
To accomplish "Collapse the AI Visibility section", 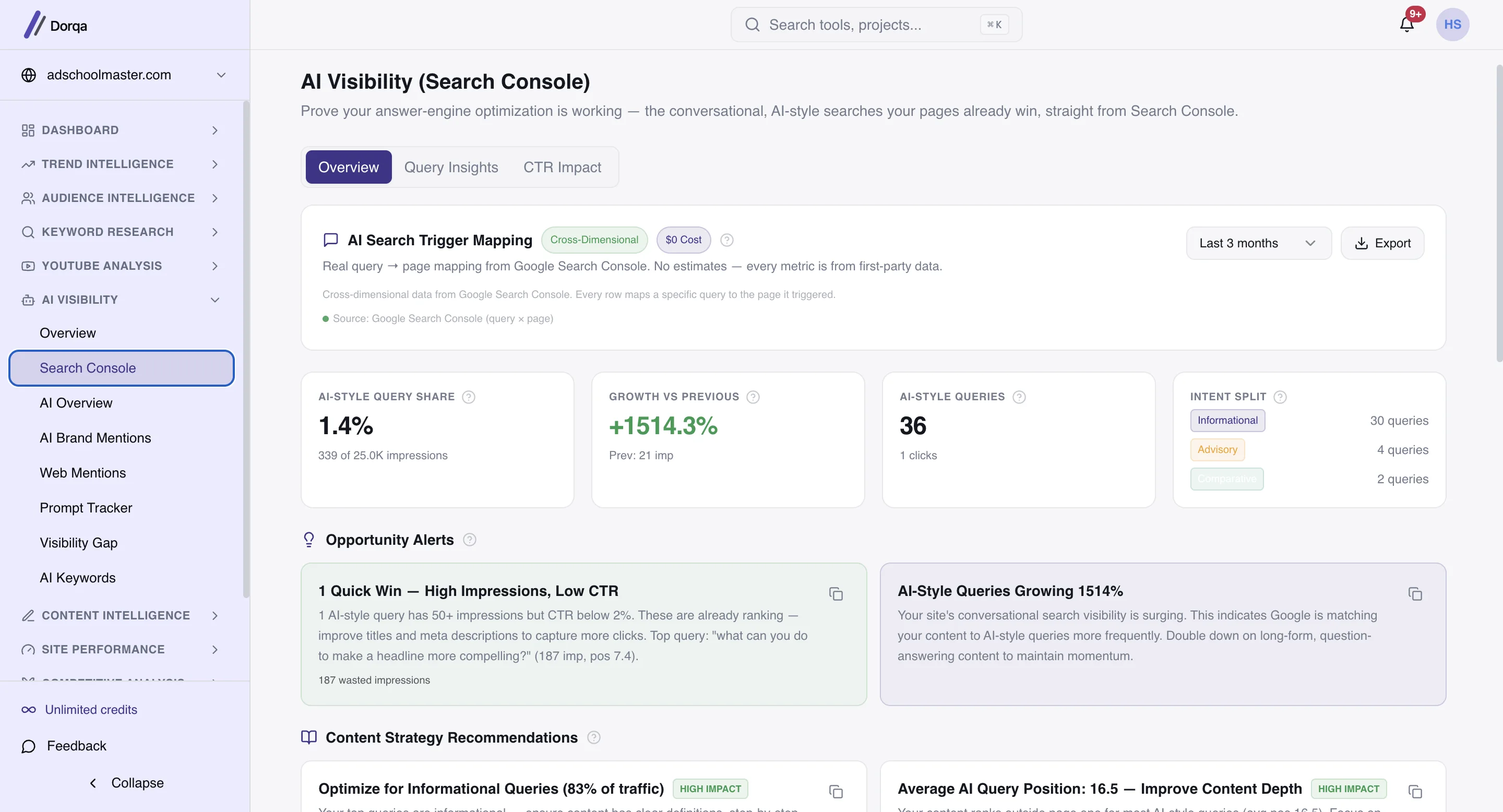I will [121, 300].
